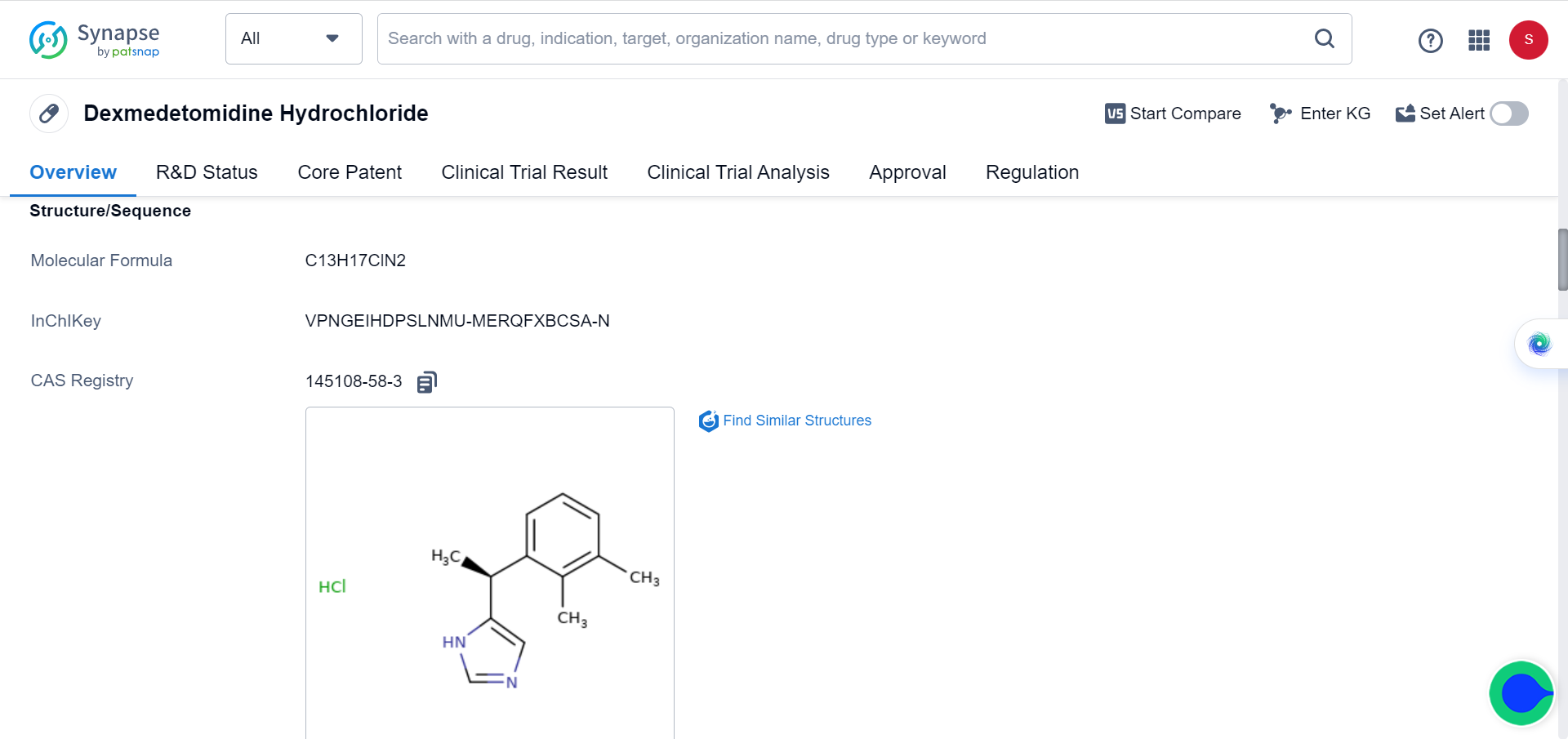Click Start Compare button

tap(1173, 114)
